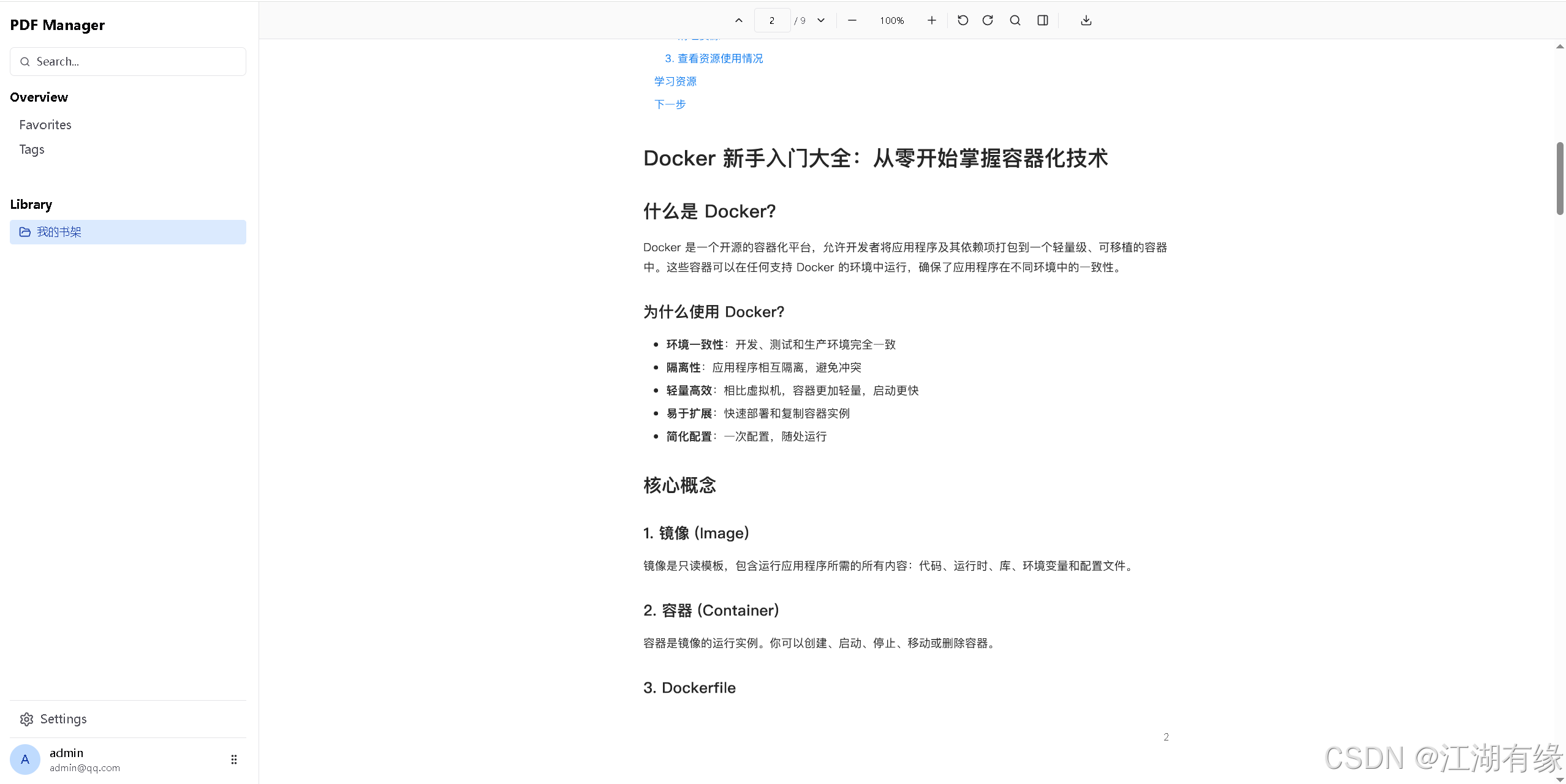The image size is (1566, 784).
Task: Click the 环境一致性 bullet item
Action: [x=781, y=344]
